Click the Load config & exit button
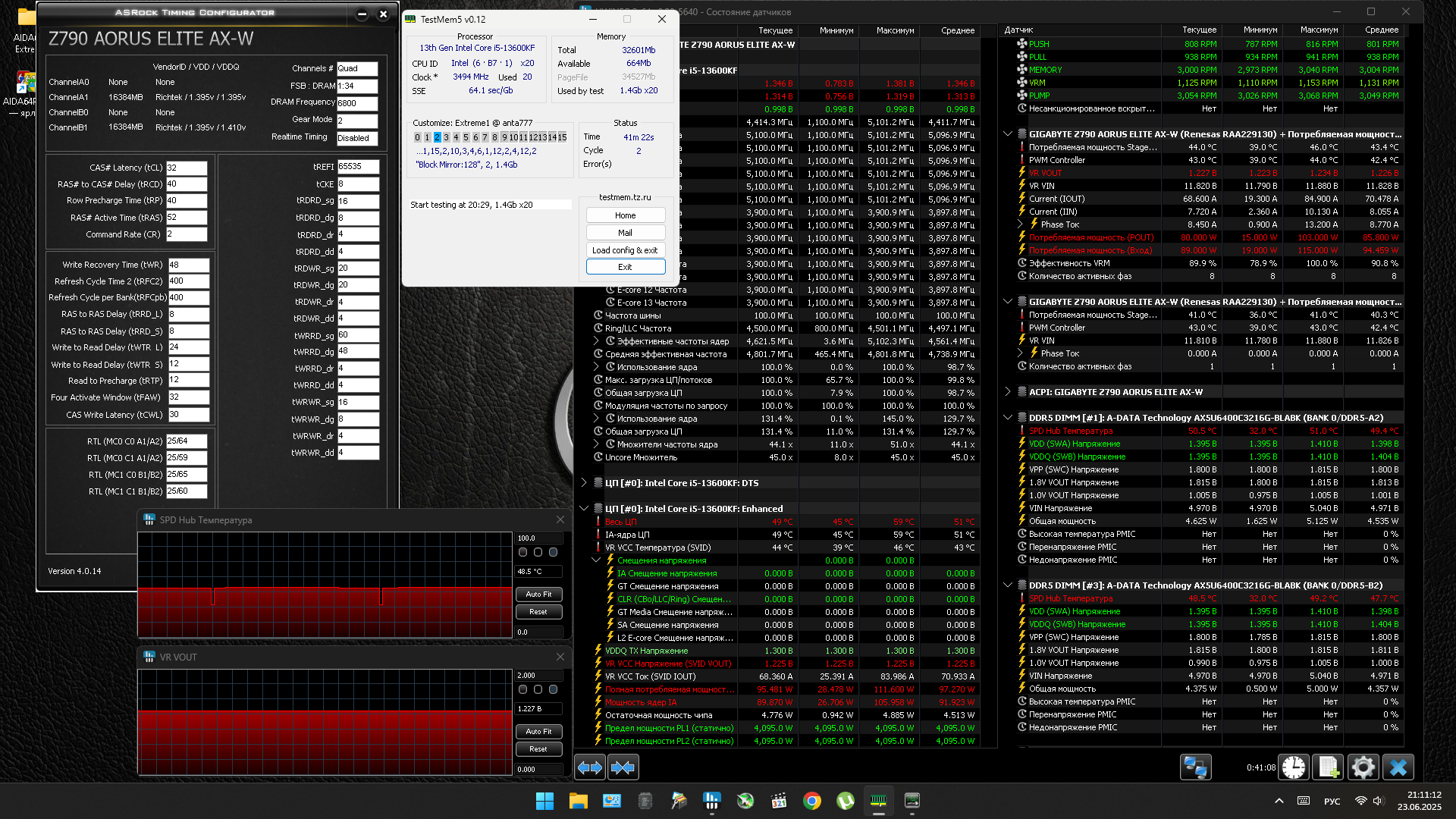 [x=625, y=250]
